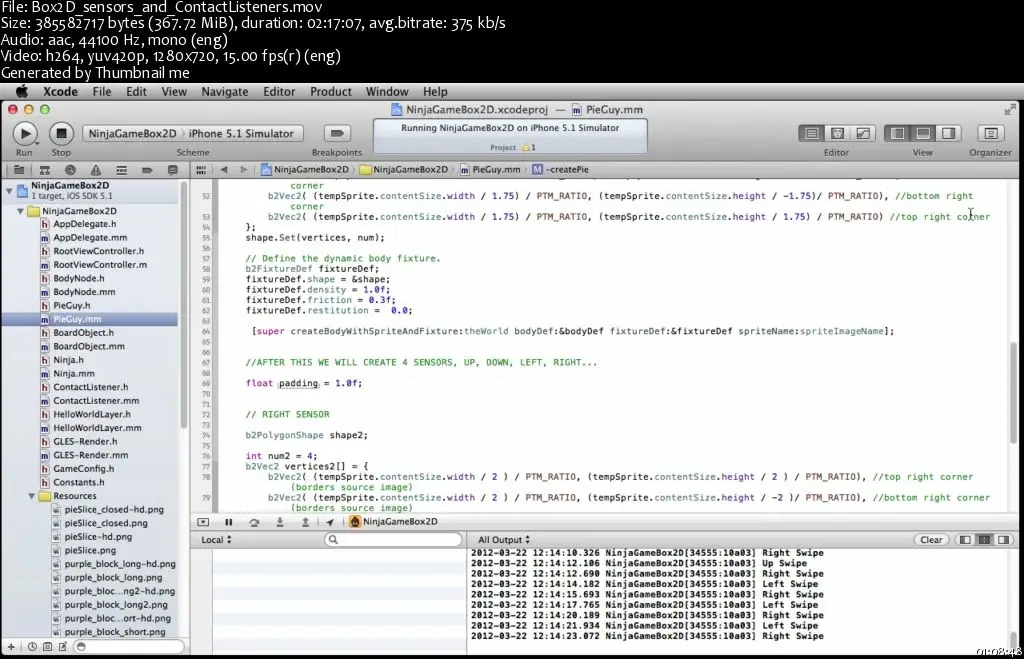Filter navigator to unsaved files
This screenshot has height=659, width=1024.
pyautogui.click(x=63, y=647)
